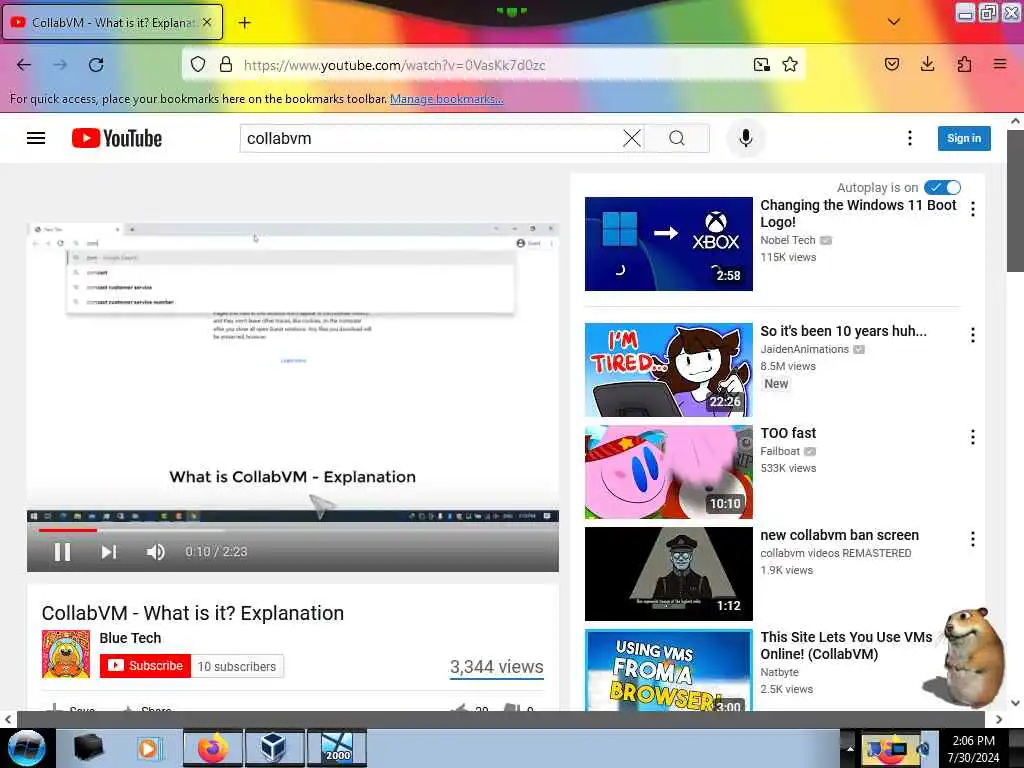This screenshot has width=1024, height=768.
Task: Pause the playing video
Action: 63,552
